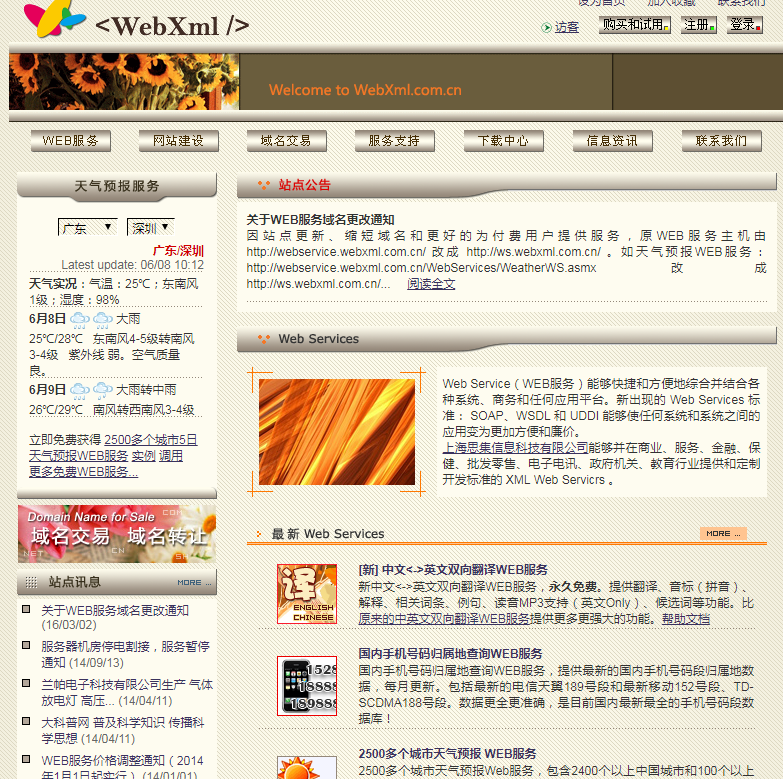This screenshot has width=783, height=779.
Task: Click the green arrow icon beside 访客
Action: (x=546, y=27)
